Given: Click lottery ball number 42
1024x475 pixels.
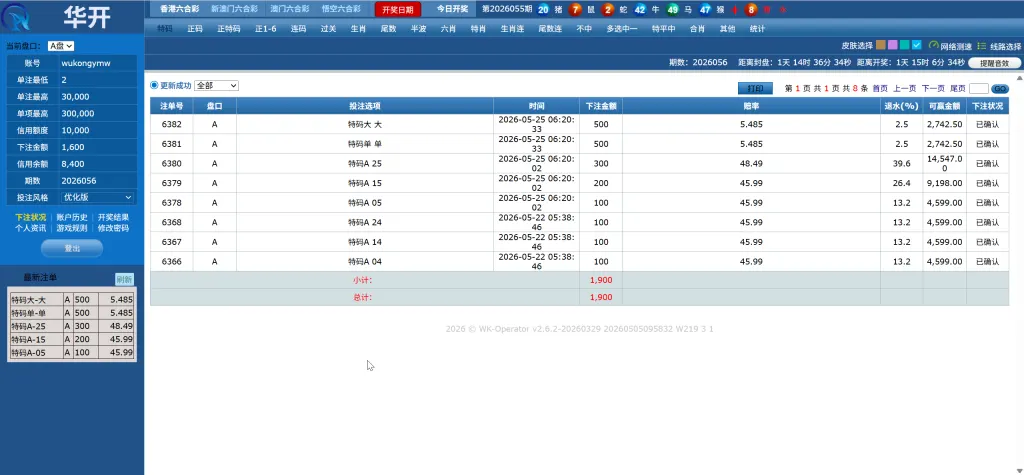Looking at the screenshot, I should [640, 10].
